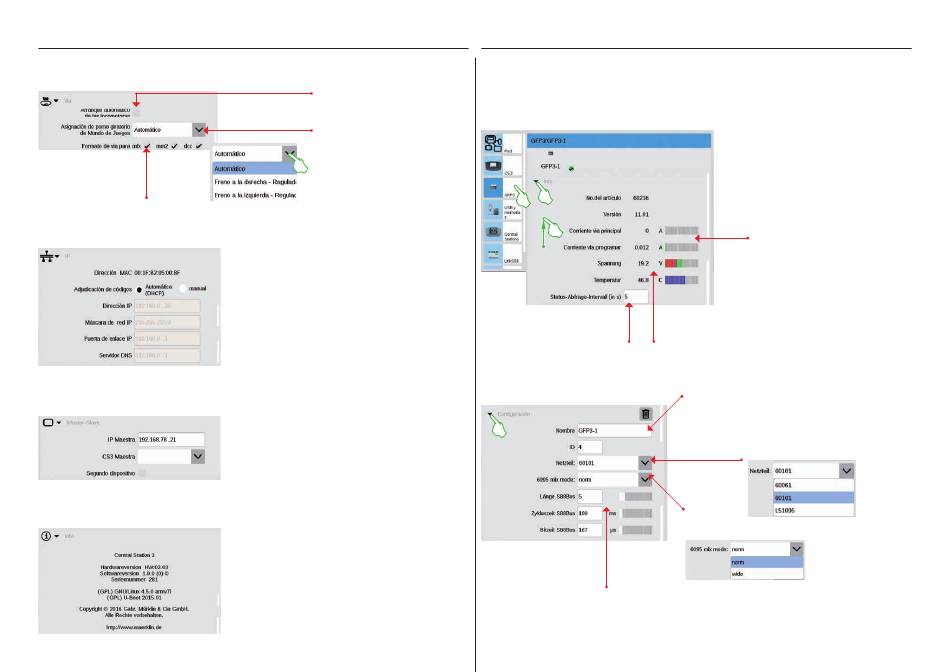Viewport: 950px width, 672px height.
Task: Expand the Vía section arrow
Action: 56,101
